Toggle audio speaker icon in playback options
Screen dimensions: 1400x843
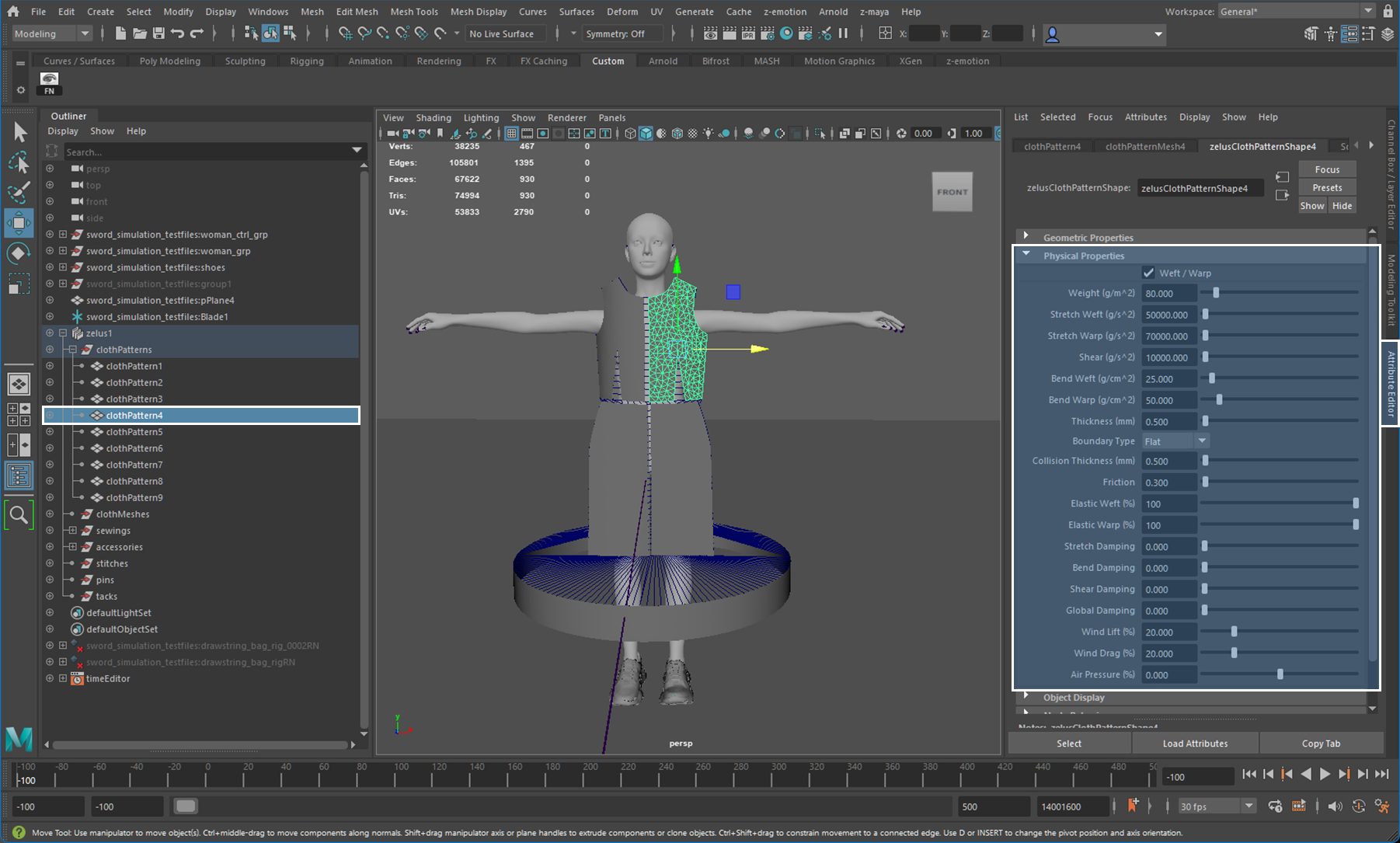(1335, 806)
